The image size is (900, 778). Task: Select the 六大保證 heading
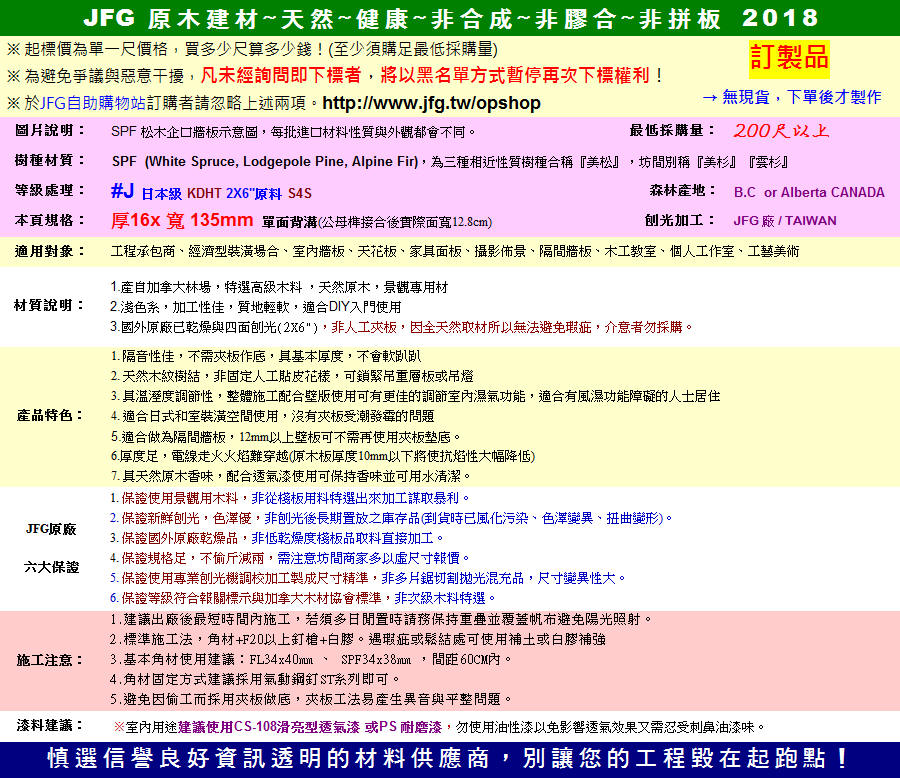(51, 567)
